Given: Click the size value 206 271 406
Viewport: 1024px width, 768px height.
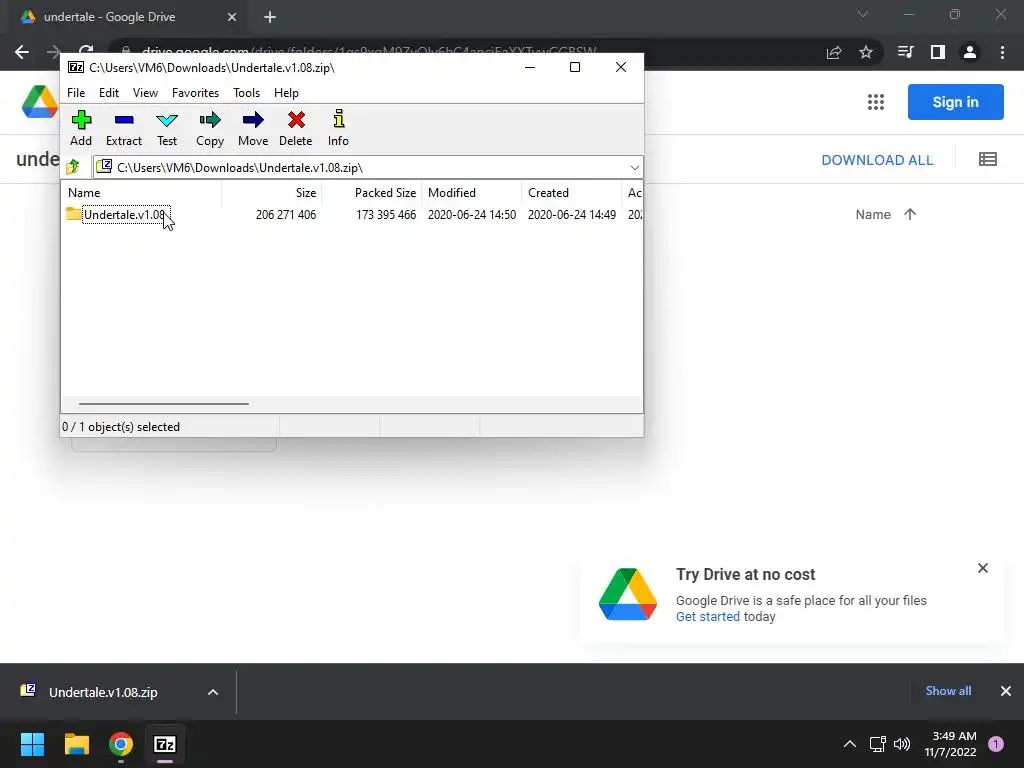Looking at the screenshot, I should (285, 215).
